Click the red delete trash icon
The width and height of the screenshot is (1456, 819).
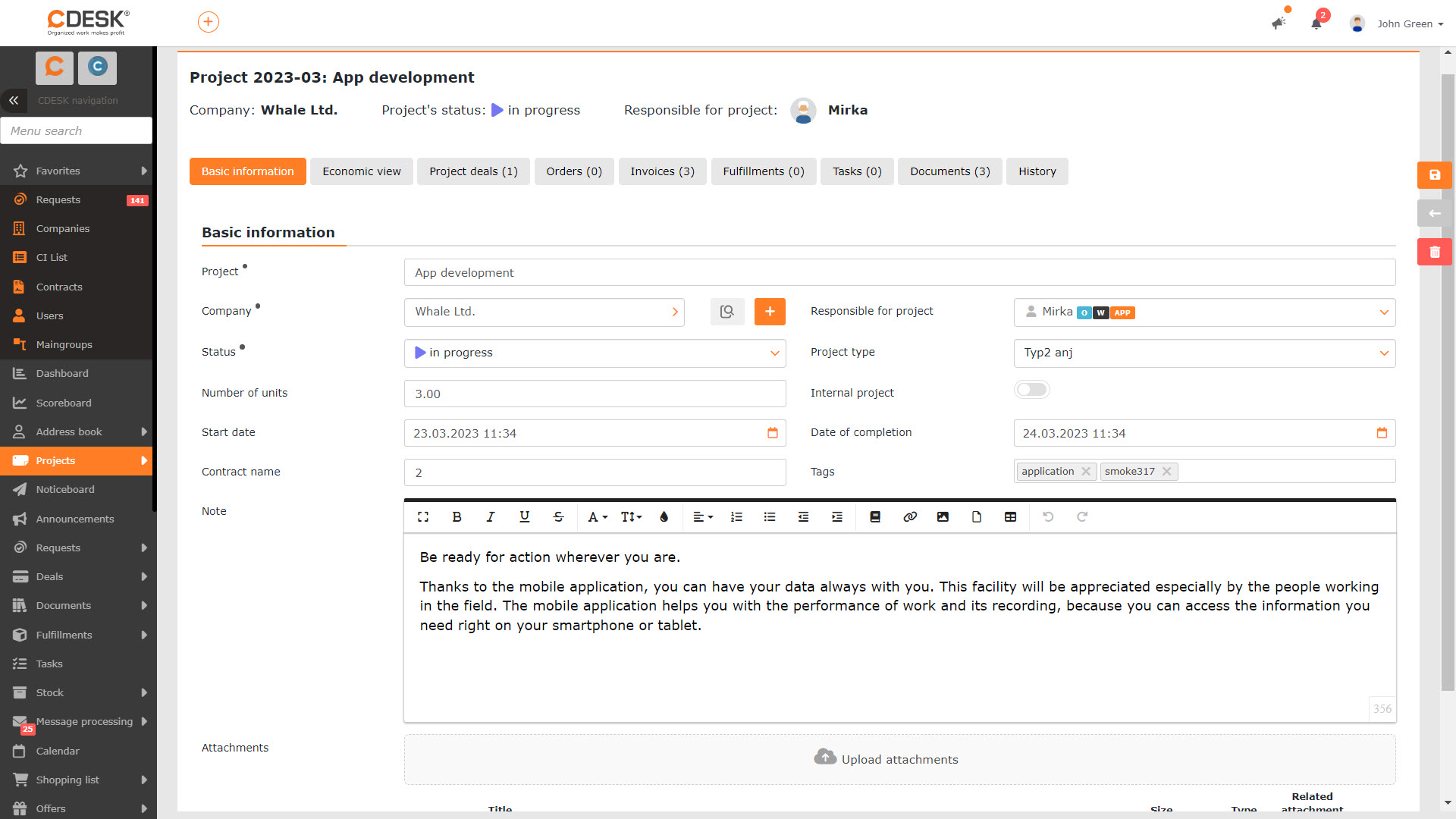(x=1434, y=252)
